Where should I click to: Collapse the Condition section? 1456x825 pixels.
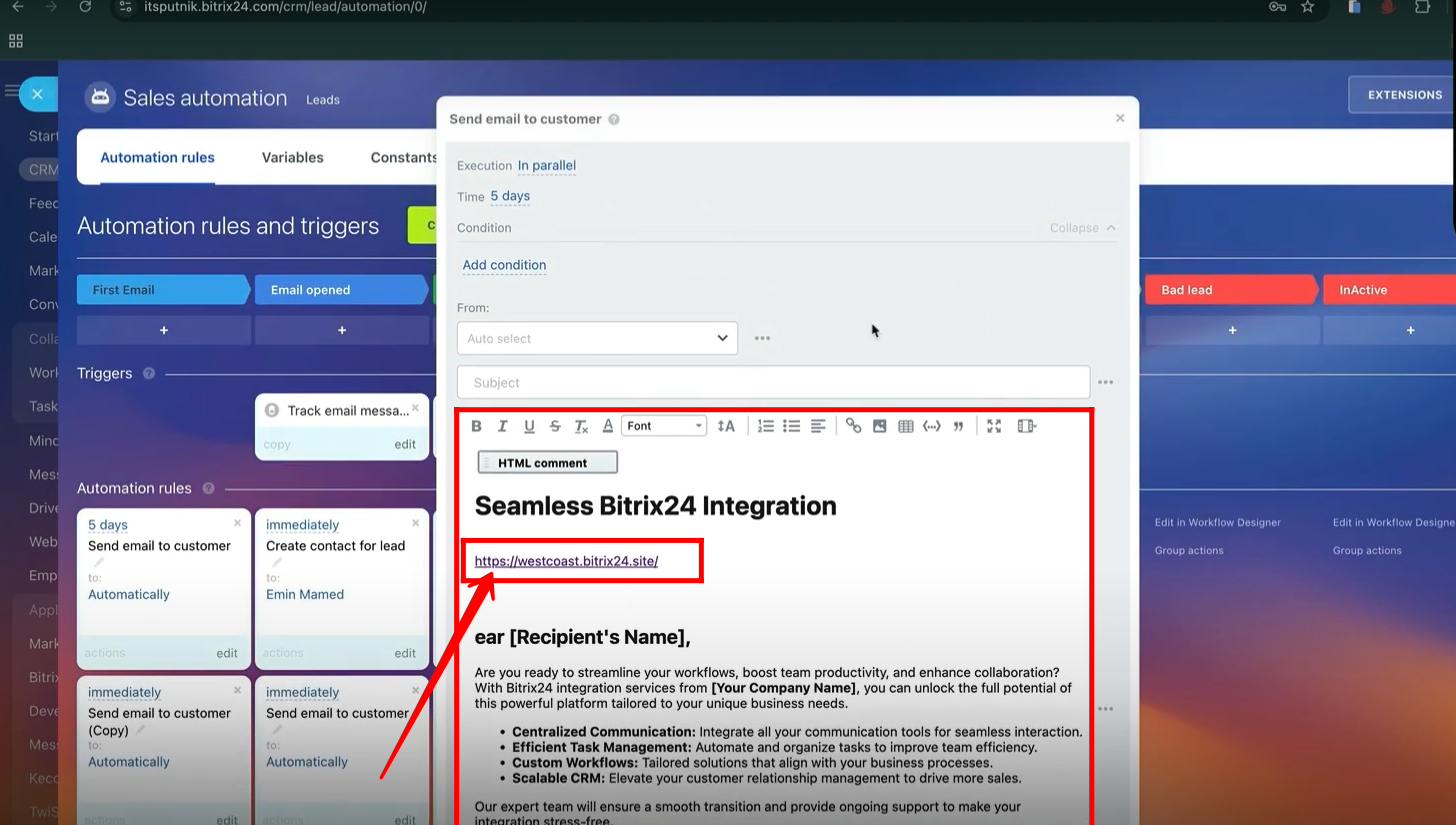tap(1083, 228)
